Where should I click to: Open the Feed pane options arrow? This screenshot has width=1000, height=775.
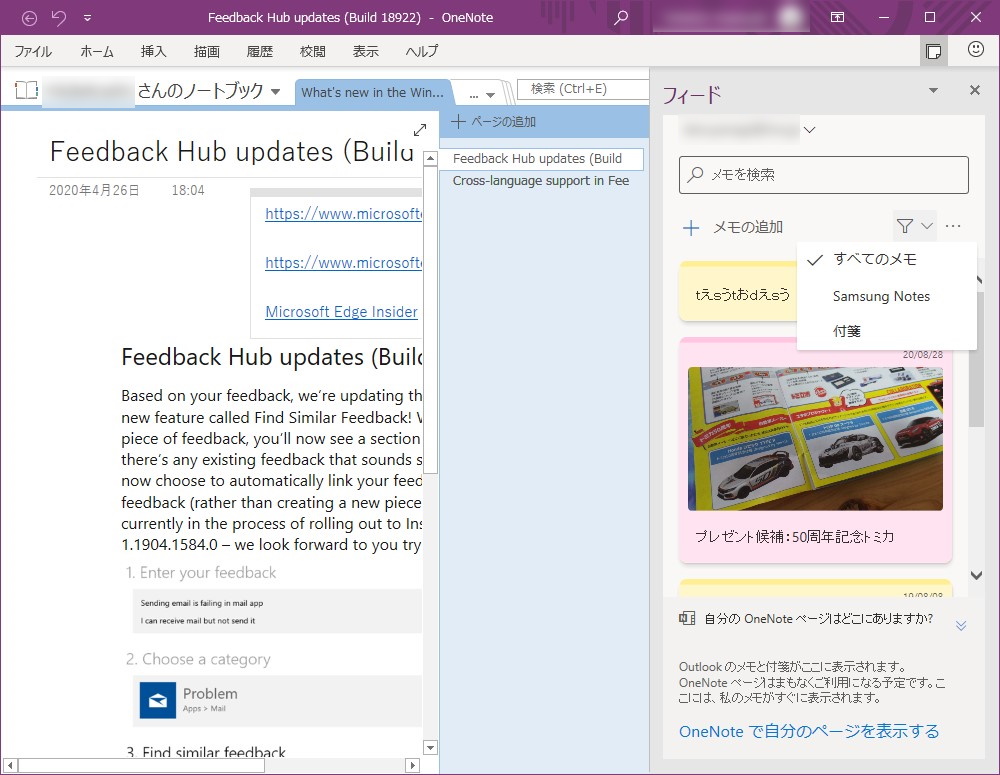pyautogui.click(x=933, y=91)
